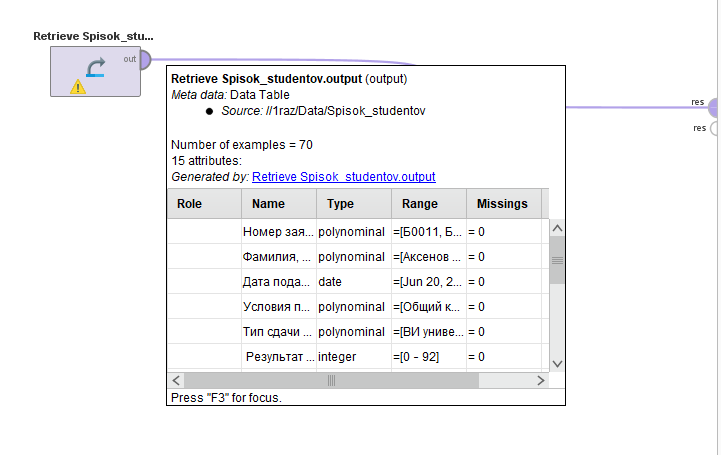
Task: Click the horizontal scrollbar left arrow
Action: (176, 381)
